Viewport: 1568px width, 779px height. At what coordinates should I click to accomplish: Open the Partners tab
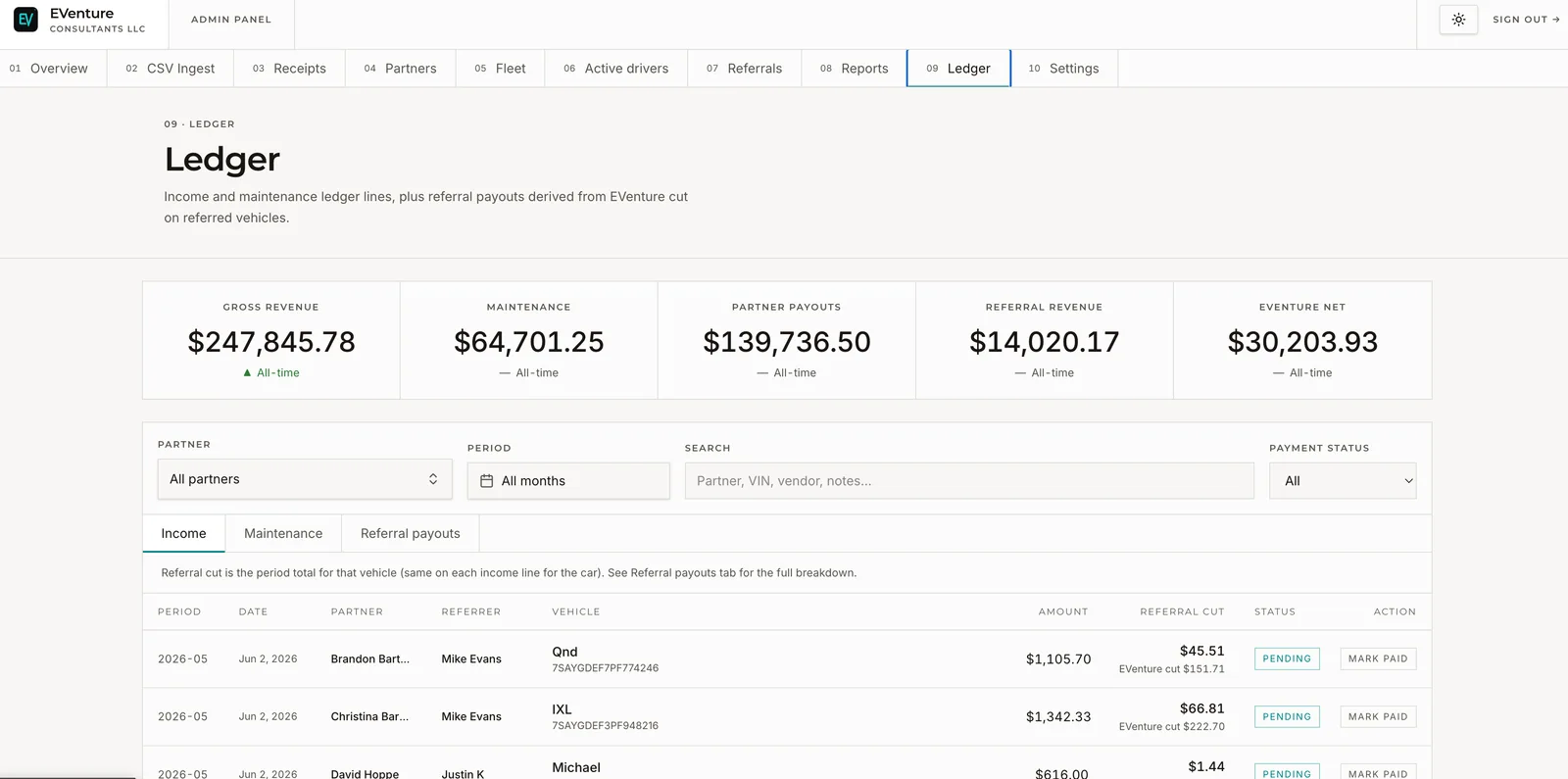click(x=400, y=69)
